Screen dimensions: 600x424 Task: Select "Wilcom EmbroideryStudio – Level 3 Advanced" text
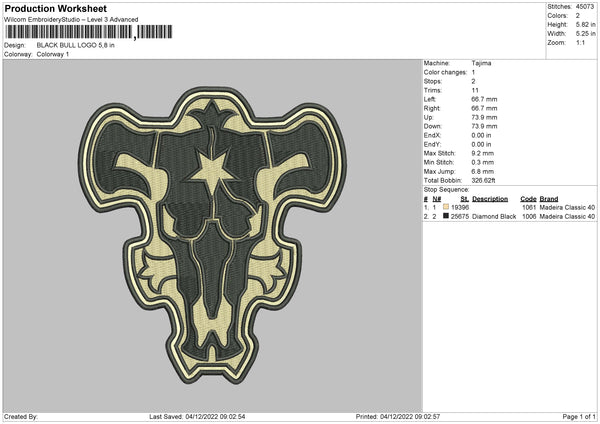tap(71, 20)
